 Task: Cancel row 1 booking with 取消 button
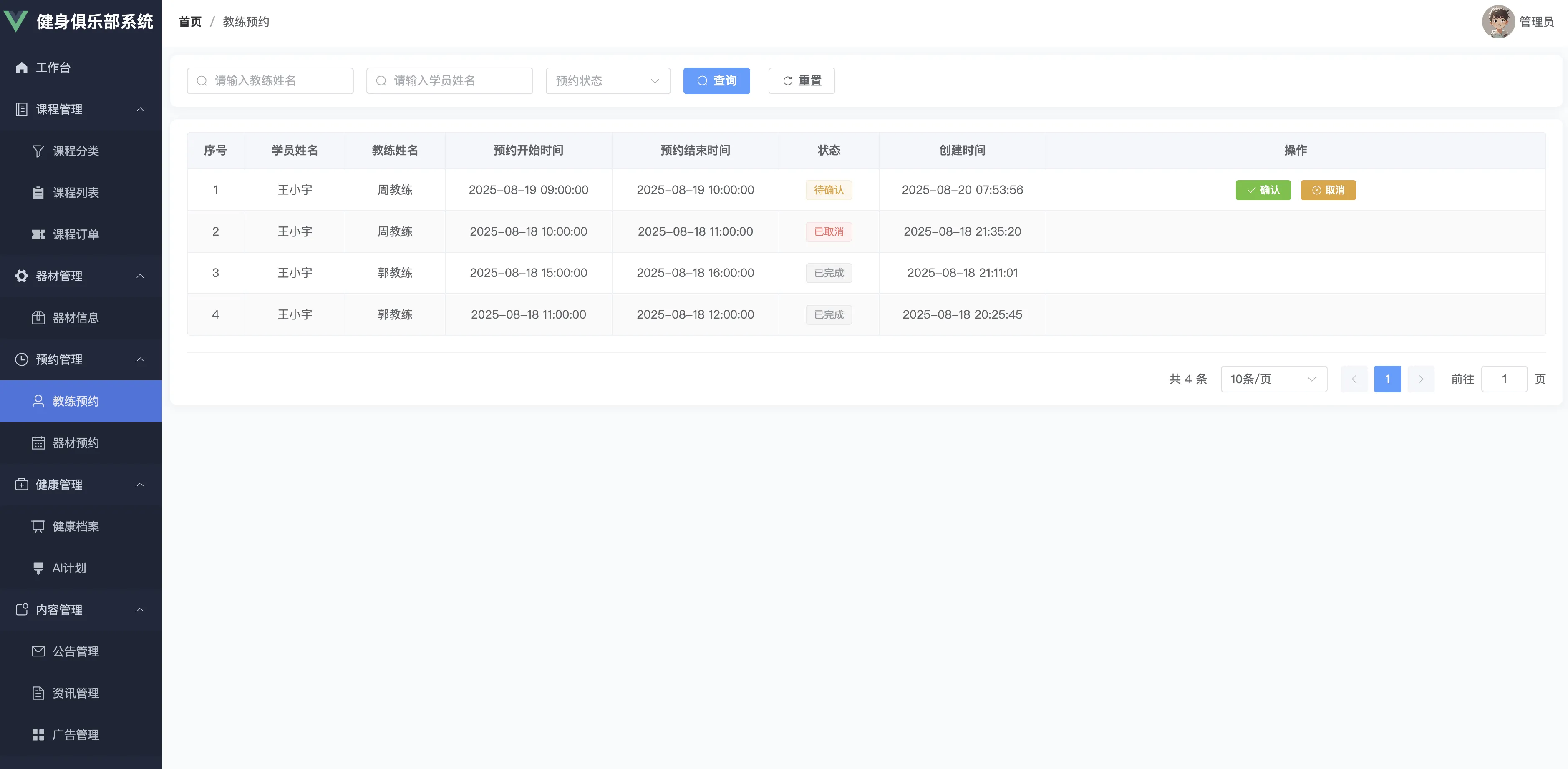click(x=1328, y=190)
